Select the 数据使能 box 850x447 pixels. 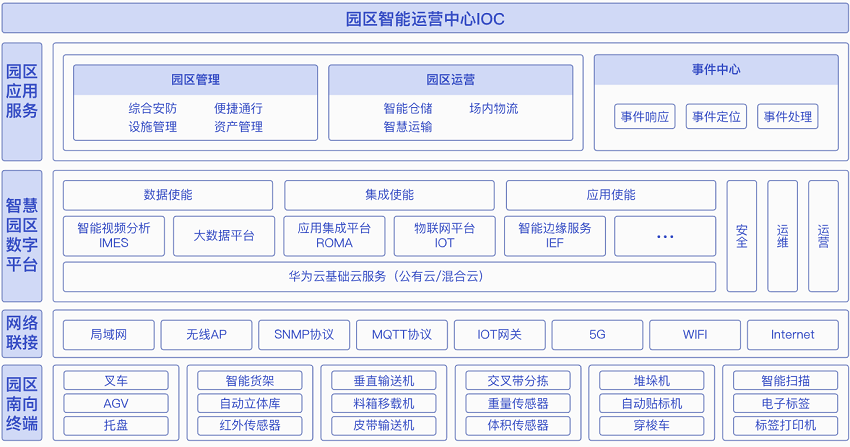tap(168, 195)
